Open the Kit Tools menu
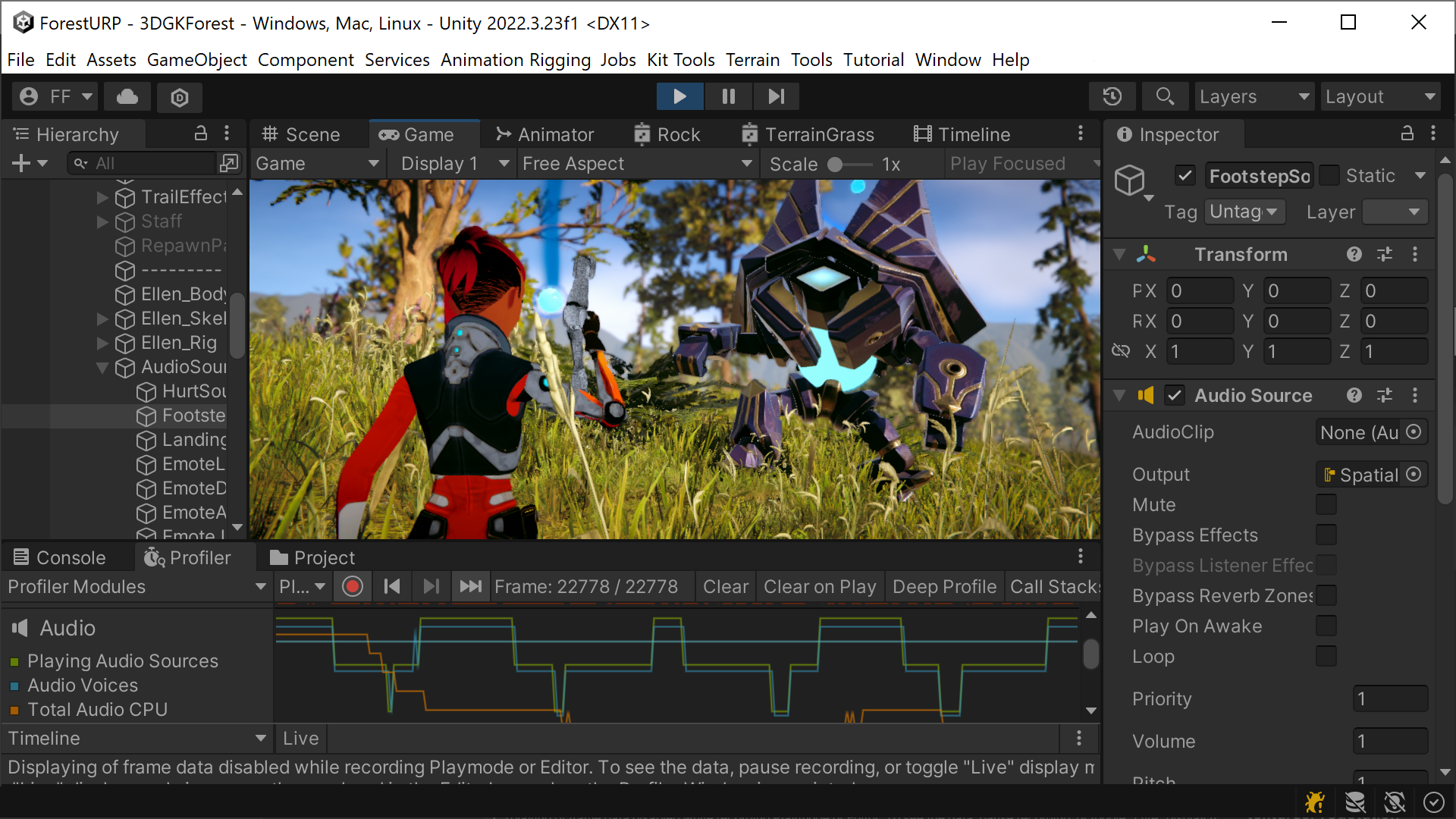Viewport: 1456px width, 819px height. (680, 59)
